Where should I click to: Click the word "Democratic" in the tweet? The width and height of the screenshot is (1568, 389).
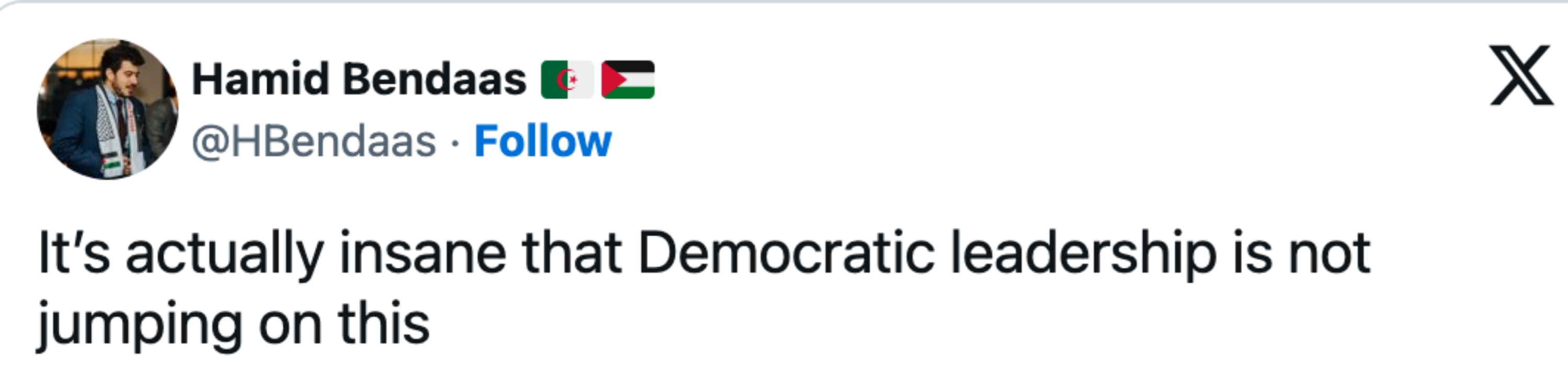(x=786, y=253)
